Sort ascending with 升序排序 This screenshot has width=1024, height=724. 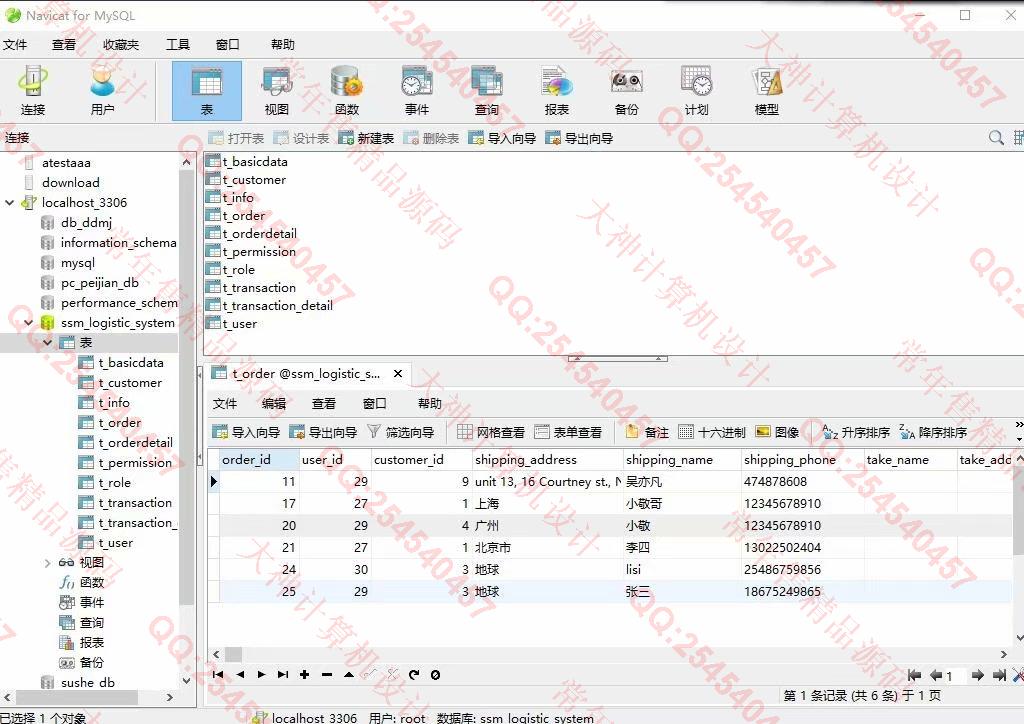856,432
